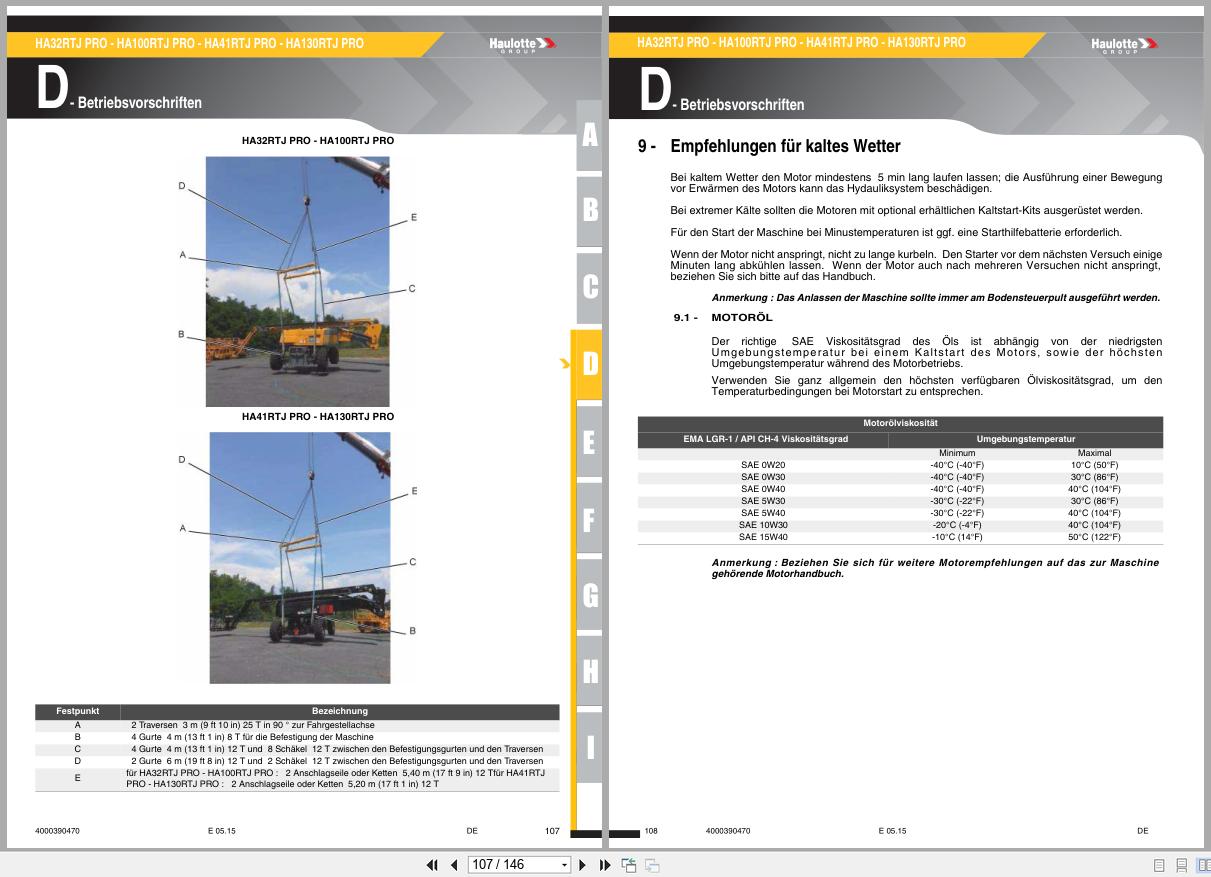Select two-page facing view

[x=1203, y=865]
